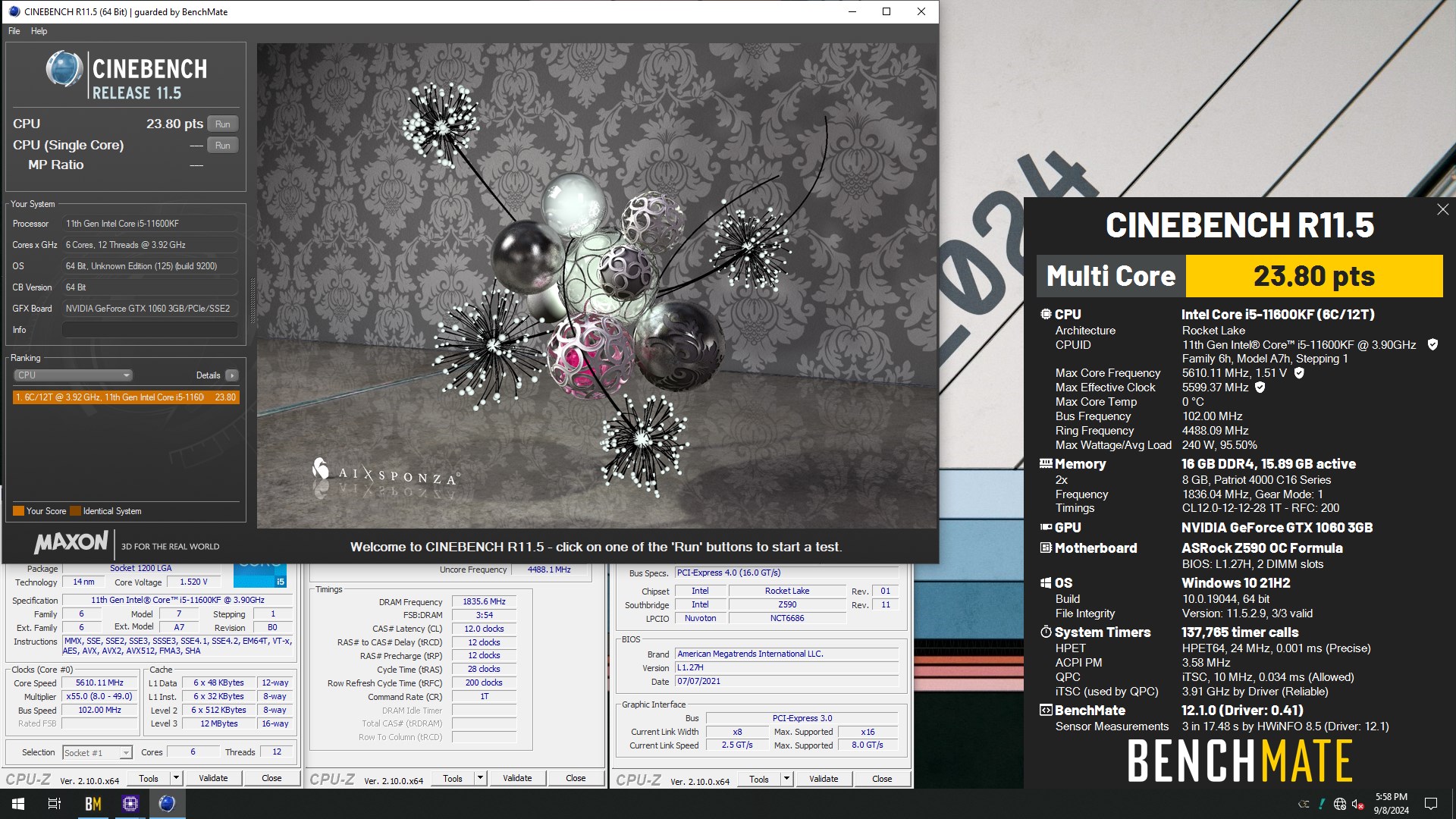Image resolution: width=1456 pixels, height=819 pixels.
Task: Click the Cores x GHz field value
Action: coord(150,245)
